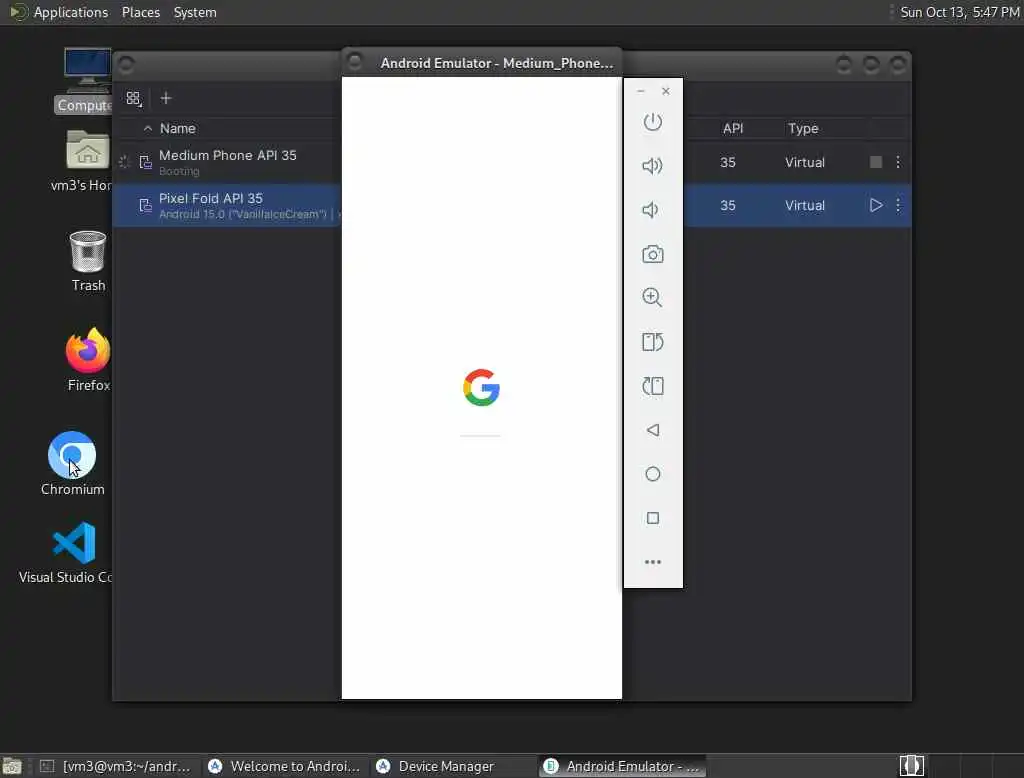Launch Visual Studio Code from desktop
Viewport: 1024px width, 778px height.
coord(73,553)
